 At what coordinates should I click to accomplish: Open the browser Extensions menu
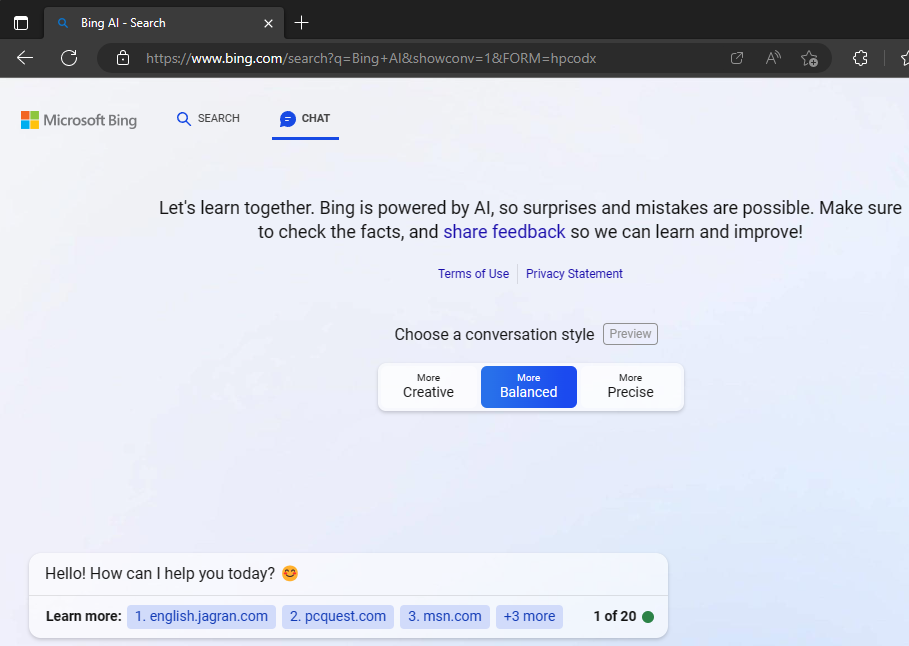click(860, 58)
